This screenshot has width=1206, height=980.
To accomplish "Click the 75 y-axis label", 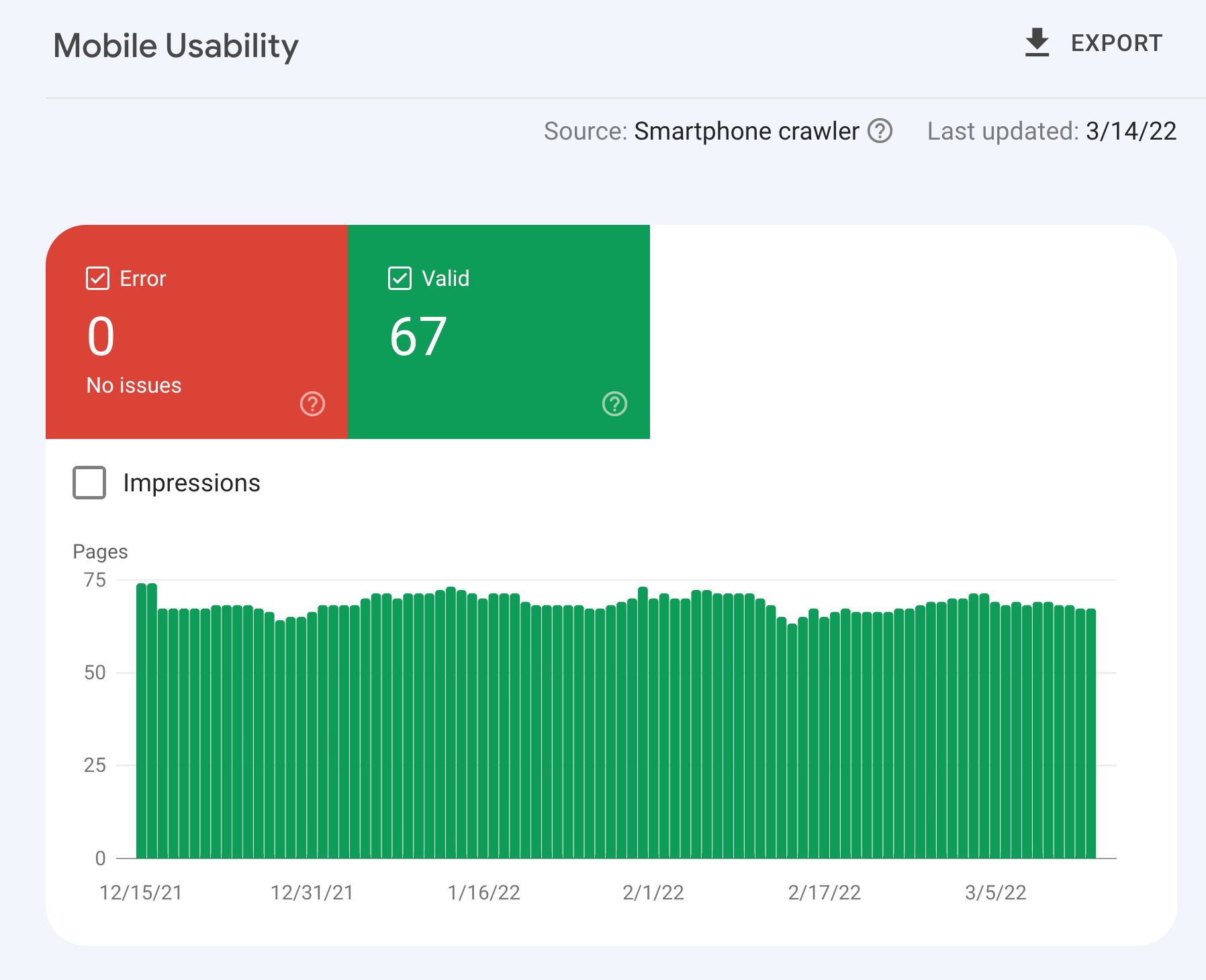I will [95, 580].
